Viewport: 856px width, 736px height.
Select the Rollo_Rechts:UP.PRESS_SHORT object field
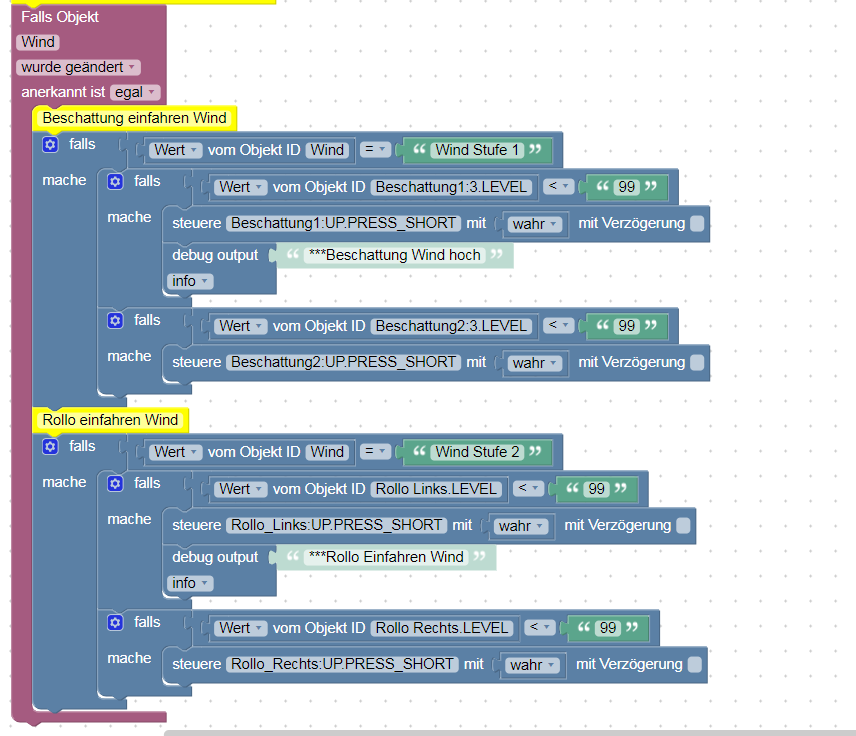(x=342, y=664)
